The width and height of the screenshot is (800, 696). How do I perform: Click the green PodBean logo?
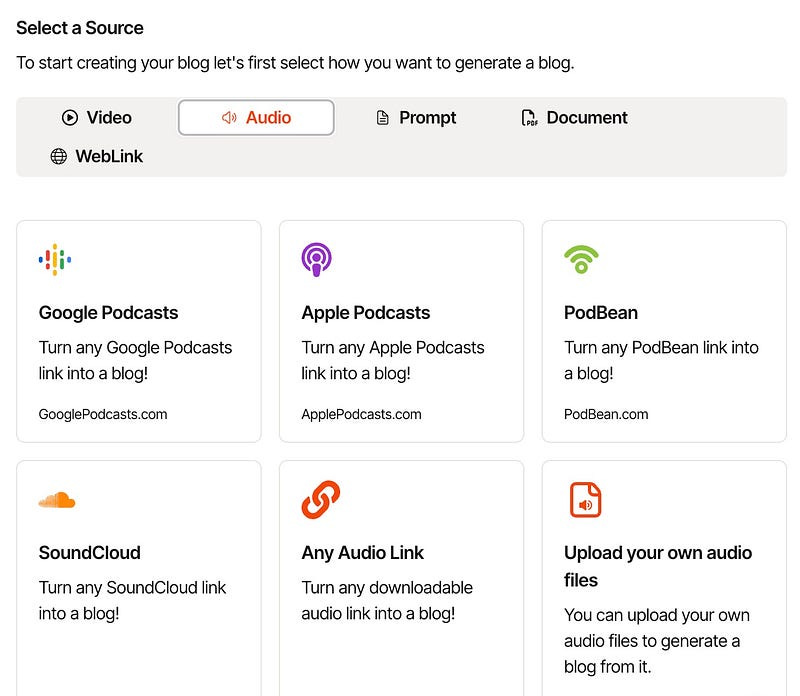tap(581, 259)
